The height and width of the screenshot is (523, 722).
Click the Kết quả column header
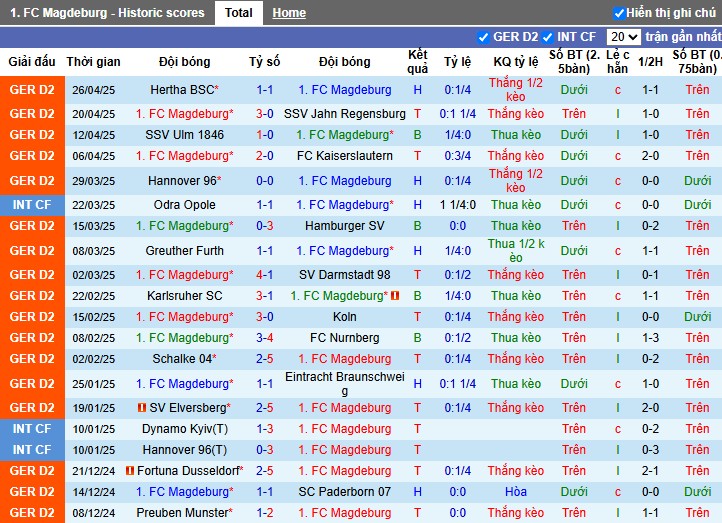pyautogui.click(x=418, y=62)
